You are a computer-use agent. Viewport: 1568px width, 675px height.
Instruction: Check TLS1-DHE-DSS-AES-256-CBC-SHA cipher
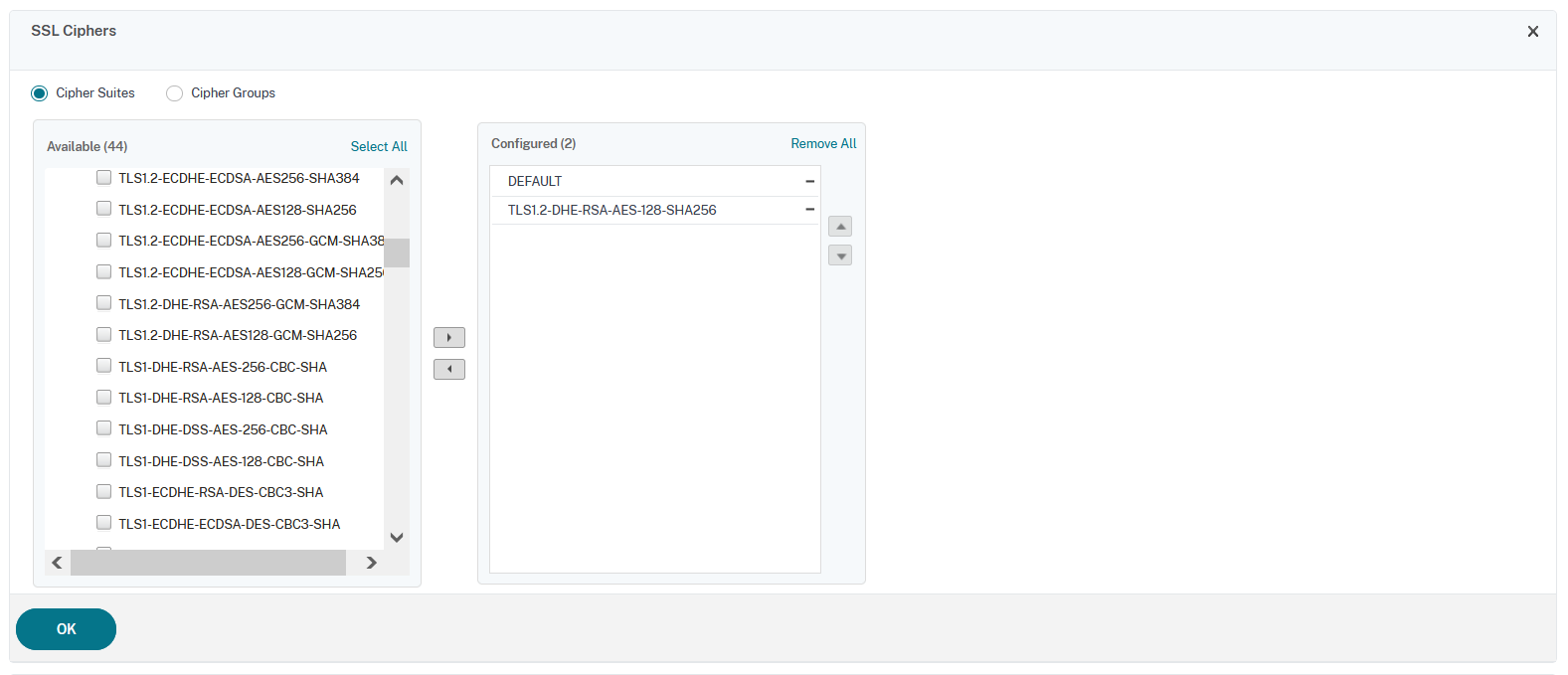click(103, 428)
